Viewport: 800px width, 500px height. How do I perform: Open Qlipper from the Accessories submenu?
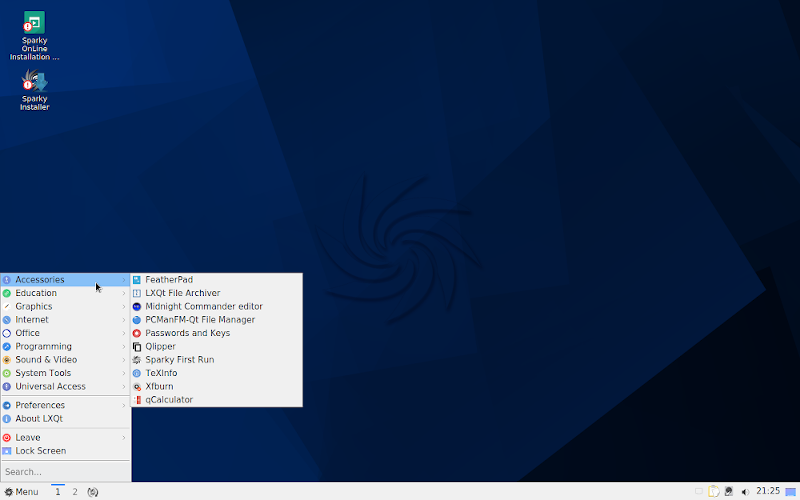(x=216, y=346)
